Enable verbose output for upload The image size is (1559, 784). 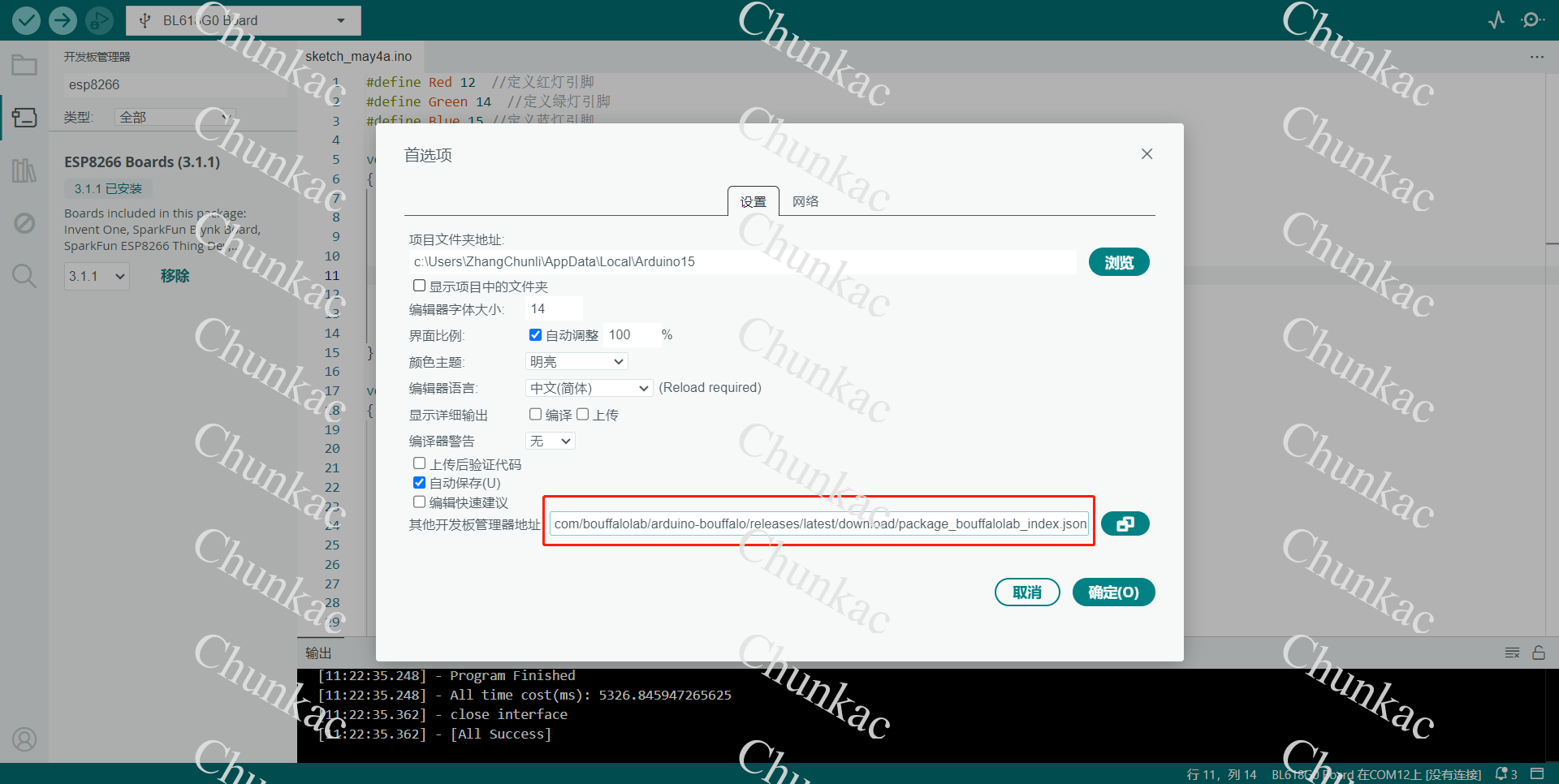pos(582,414)
